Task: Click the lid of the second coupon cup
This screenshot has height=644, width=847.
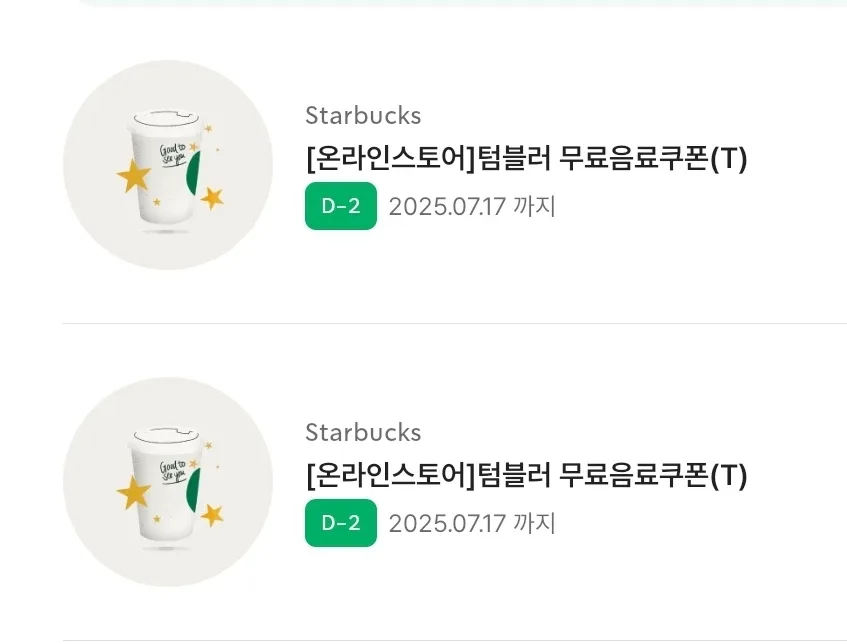Action: [x=165, y=438]
